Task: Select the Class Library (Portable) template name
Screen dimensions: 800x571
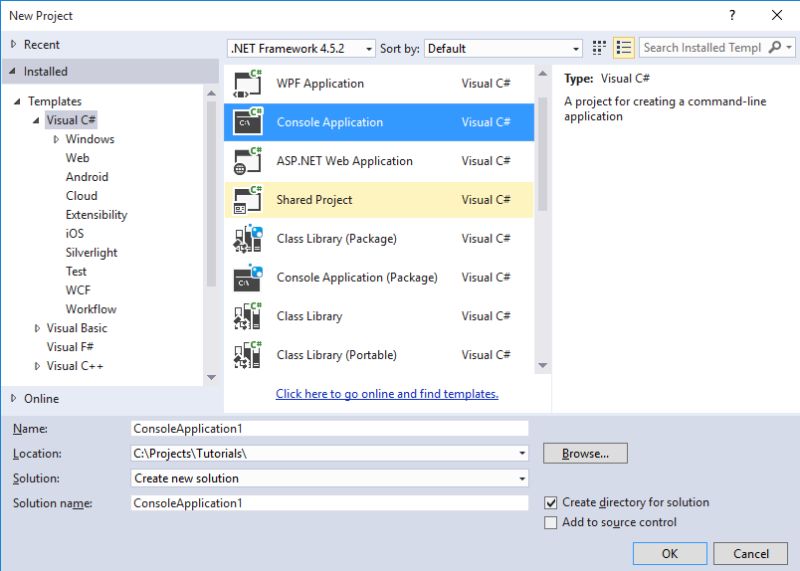Action: pos(336,355)
